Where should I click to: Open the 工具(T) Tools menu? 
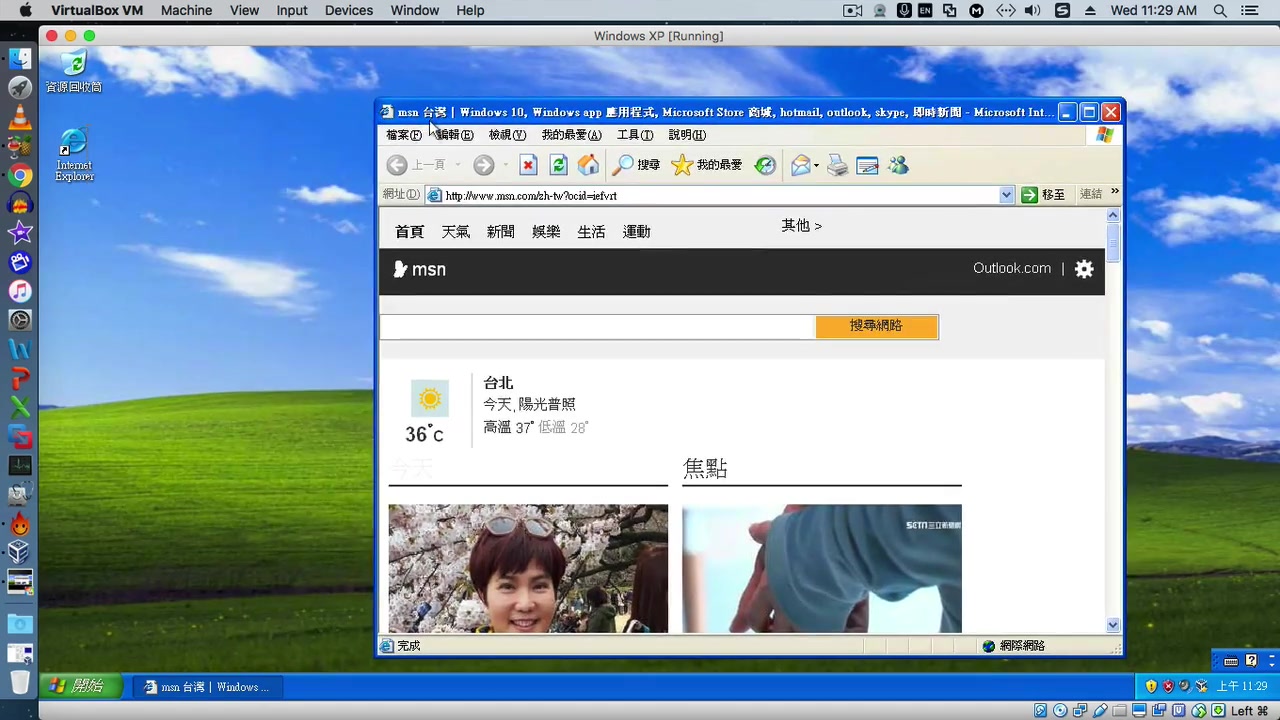click(x=635, y=135)
